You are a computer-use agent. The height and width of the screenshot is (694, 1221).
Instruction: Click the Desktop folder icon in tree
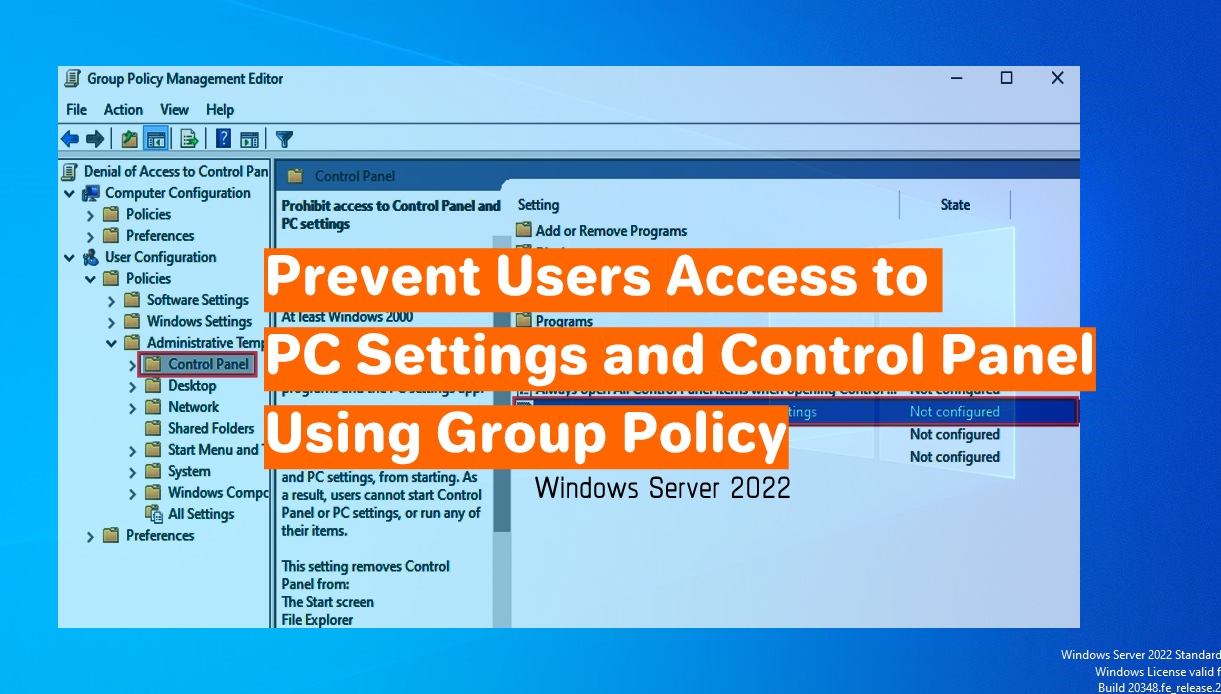click(153, 385)
